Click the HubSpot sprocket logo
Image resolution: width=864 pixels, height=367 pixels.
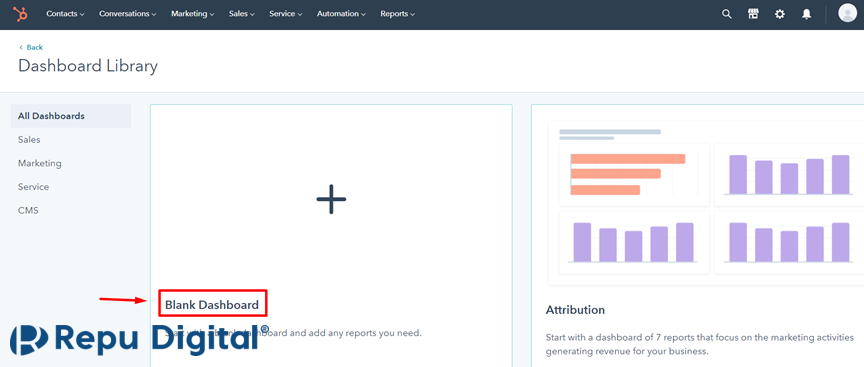tap(20, 14)
